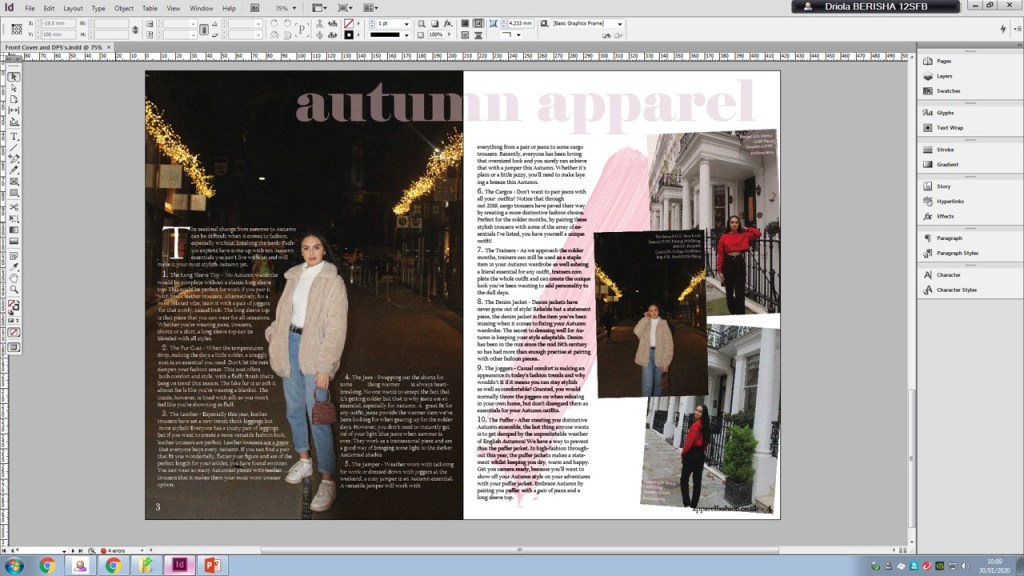The image size is (1024, 576).
Task: Open the Layers panel
Action: 944,76
